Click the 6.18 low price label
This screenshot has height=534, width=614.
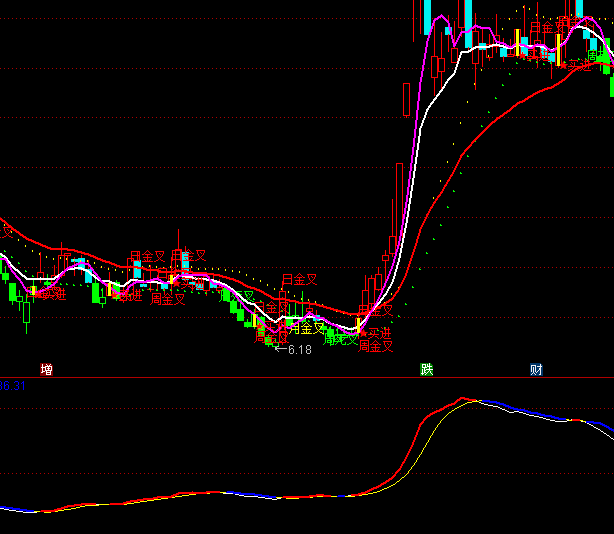point(298,350)
